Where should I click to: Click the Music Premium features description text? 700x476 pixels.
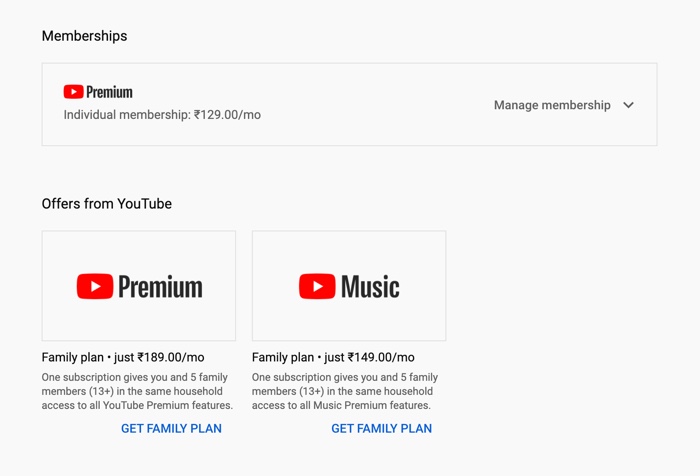345,391
